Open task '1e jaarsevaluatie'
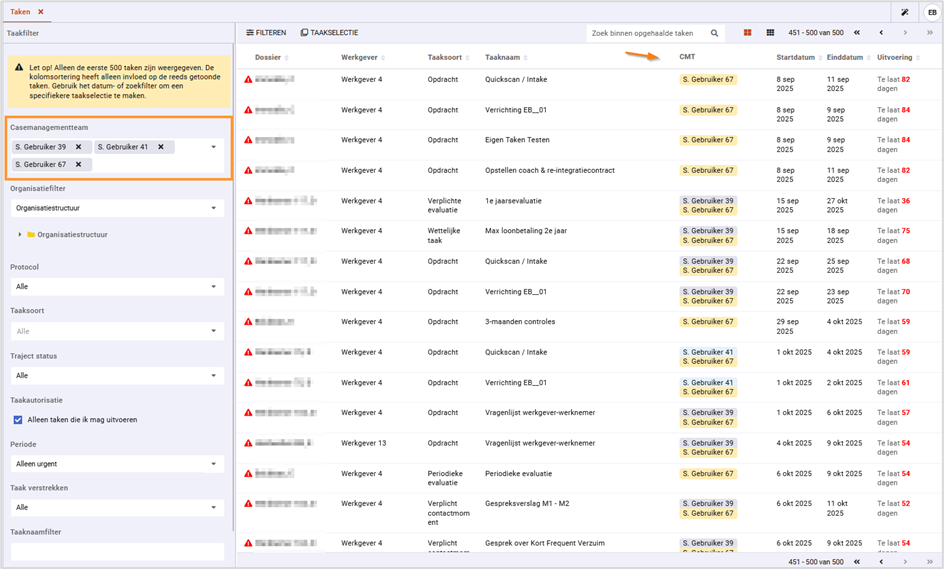 point(513,201)
